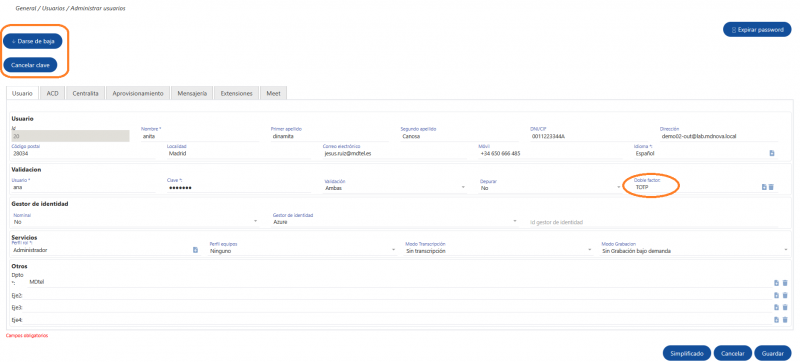800x362 pixels.
Task: Click the document icon beside Idioma field
Action: (772, 153)
